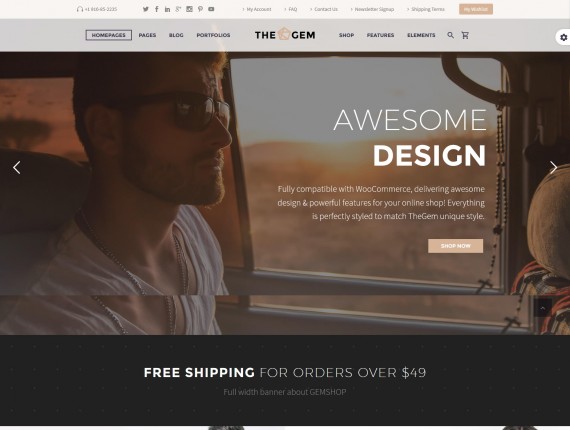Open the Twitter social icon

click(146, 9)
